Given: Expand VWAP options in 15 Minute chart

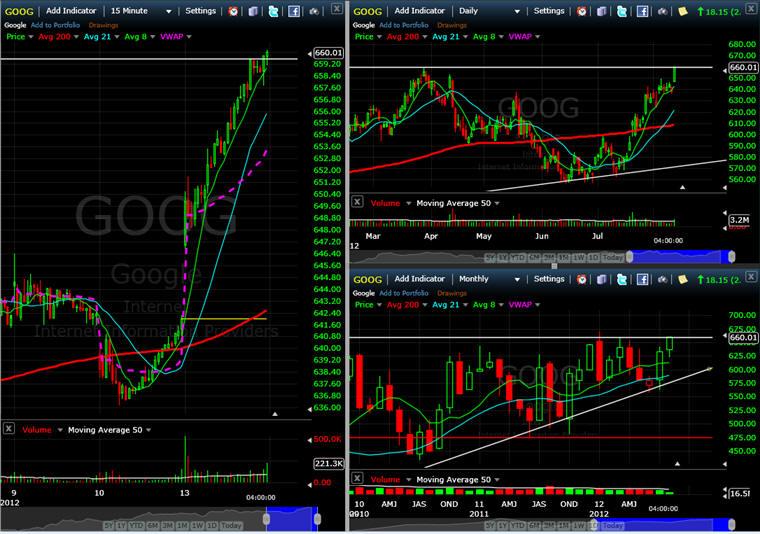Looking at the screenshot, I should 189,37.
